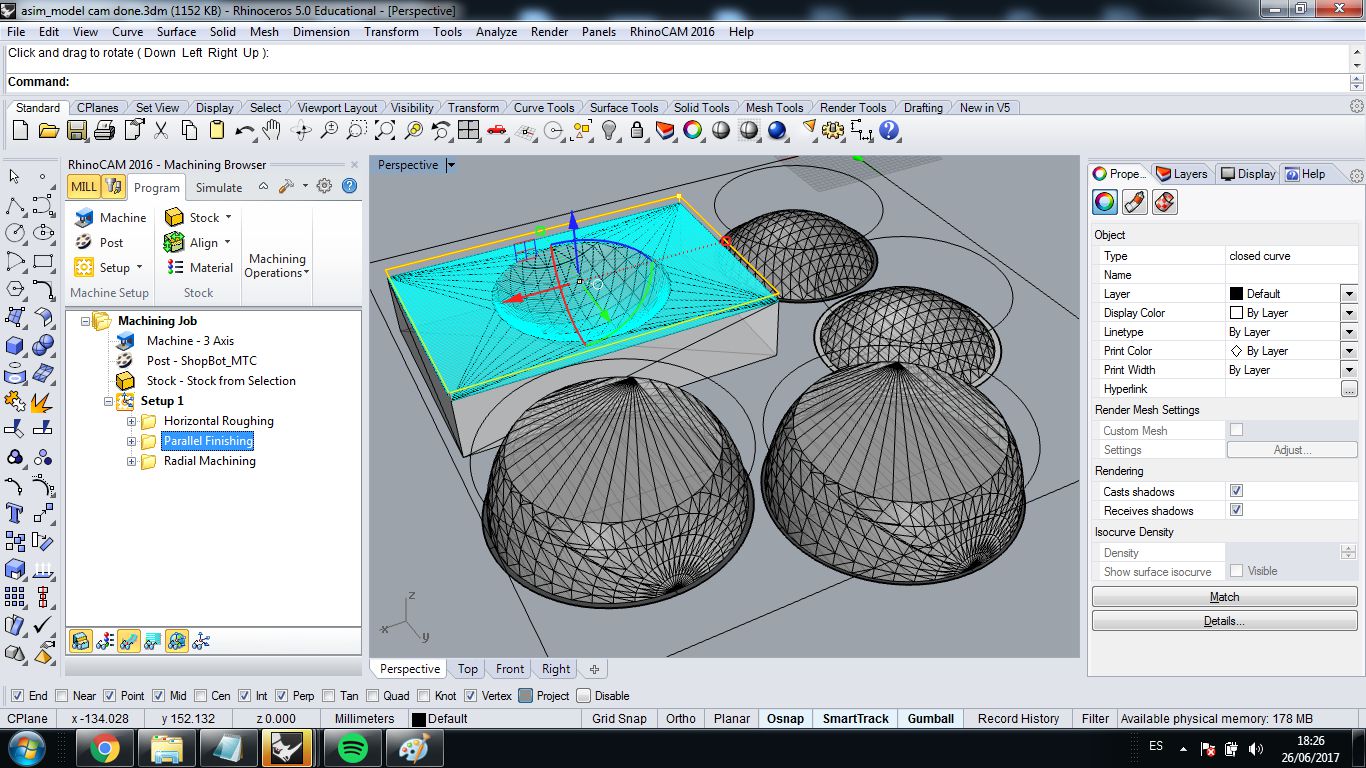Open the Layer dropdown in Properties
Viewport: 1366px width, 768px height.
1349,294
